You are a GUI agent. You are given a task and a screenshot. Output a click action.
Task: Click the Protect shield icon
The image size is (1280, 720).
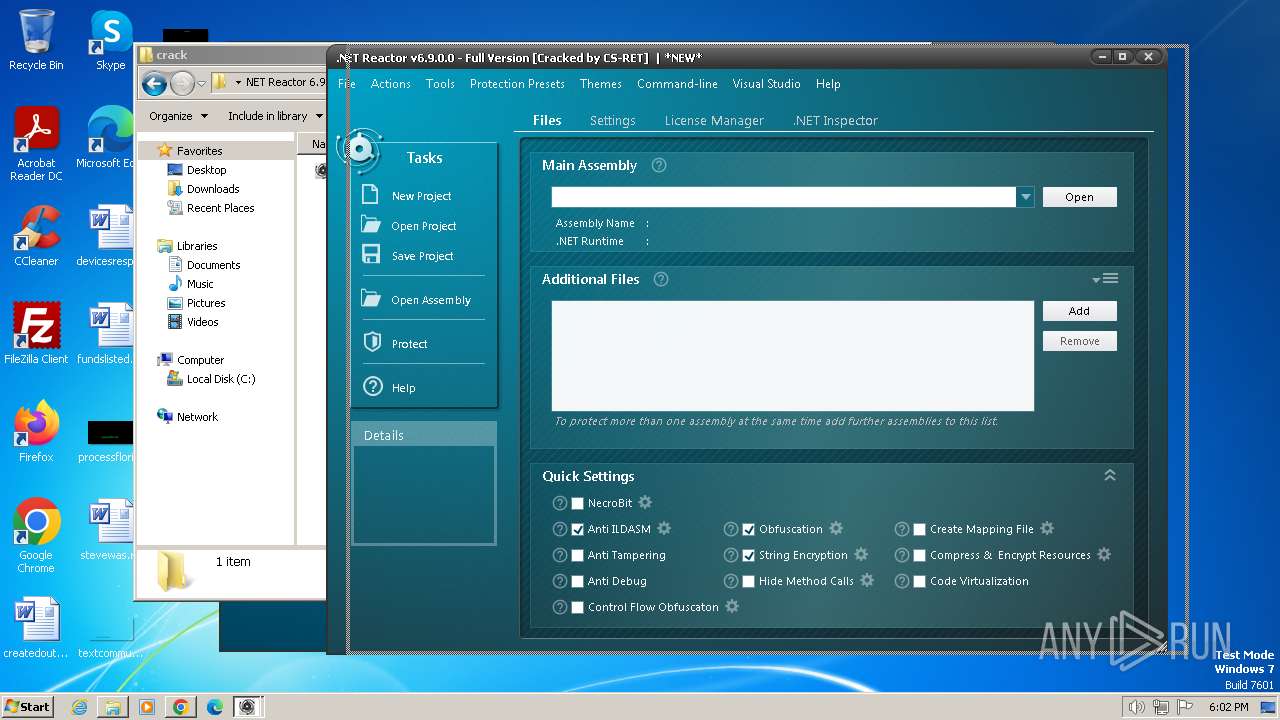pyautogui.click(x=372, y=342)
